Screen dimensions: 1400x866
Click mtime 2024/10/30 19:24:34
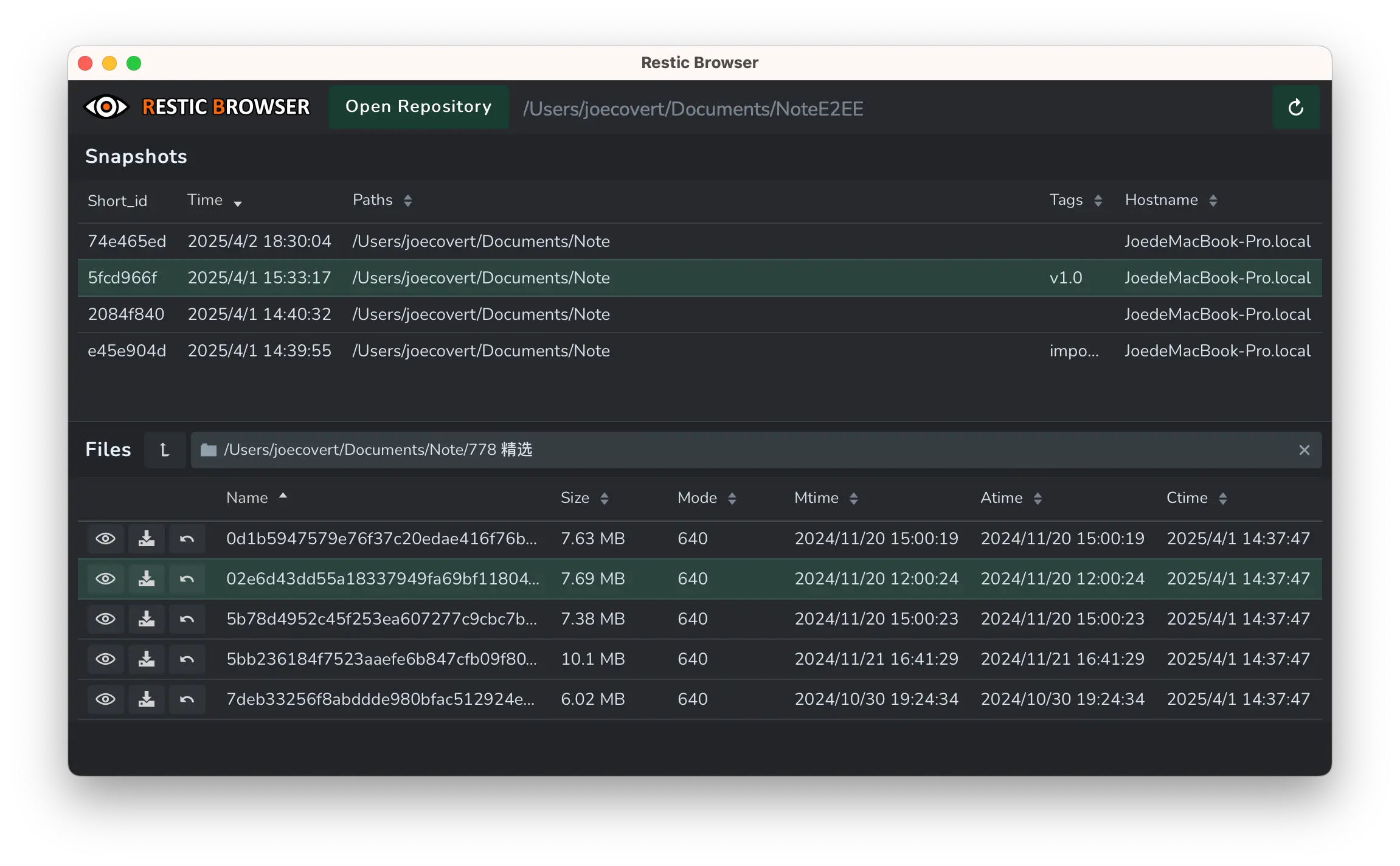pos(876,699)
